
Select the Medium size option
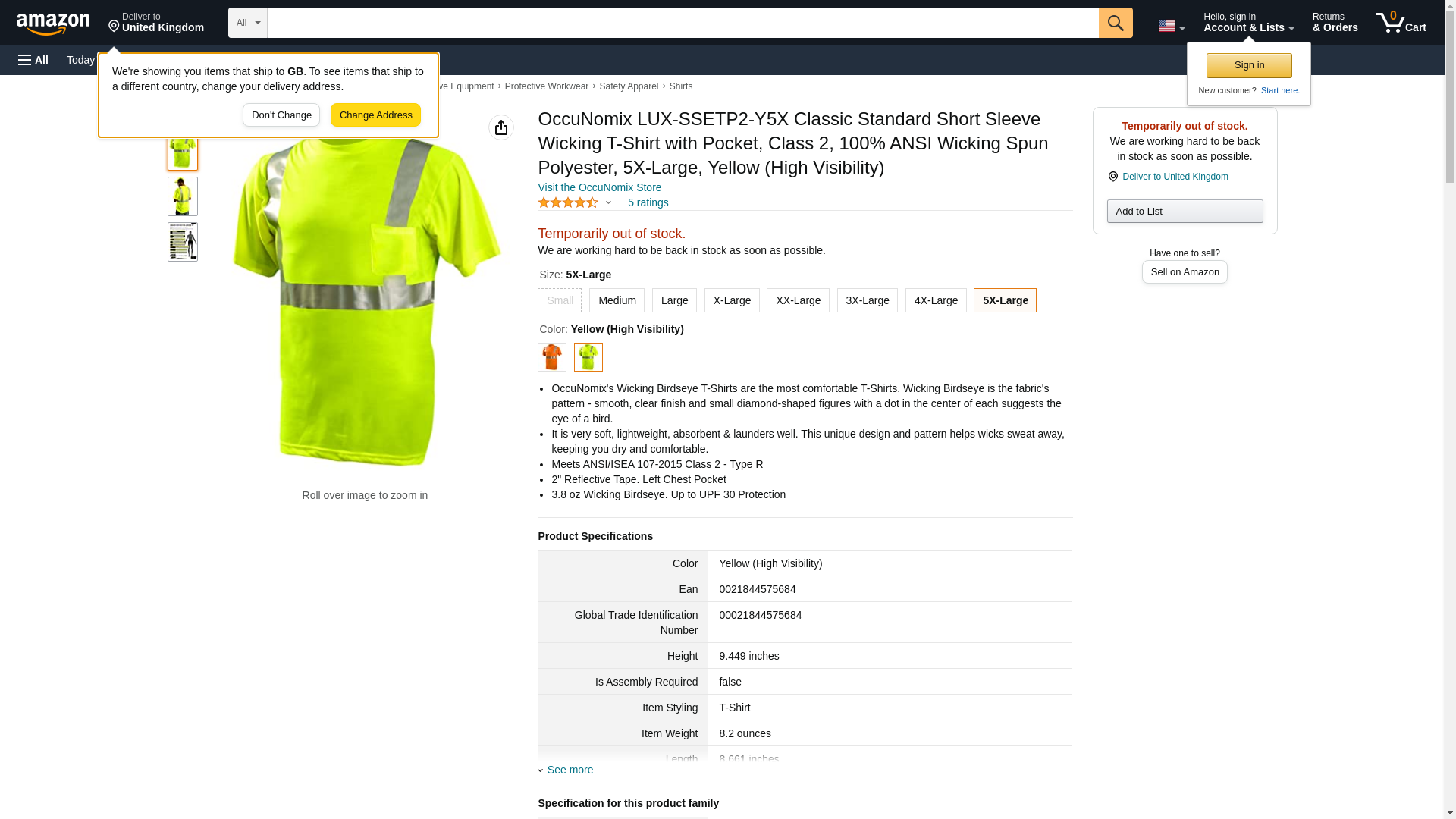tap(617, 300)
